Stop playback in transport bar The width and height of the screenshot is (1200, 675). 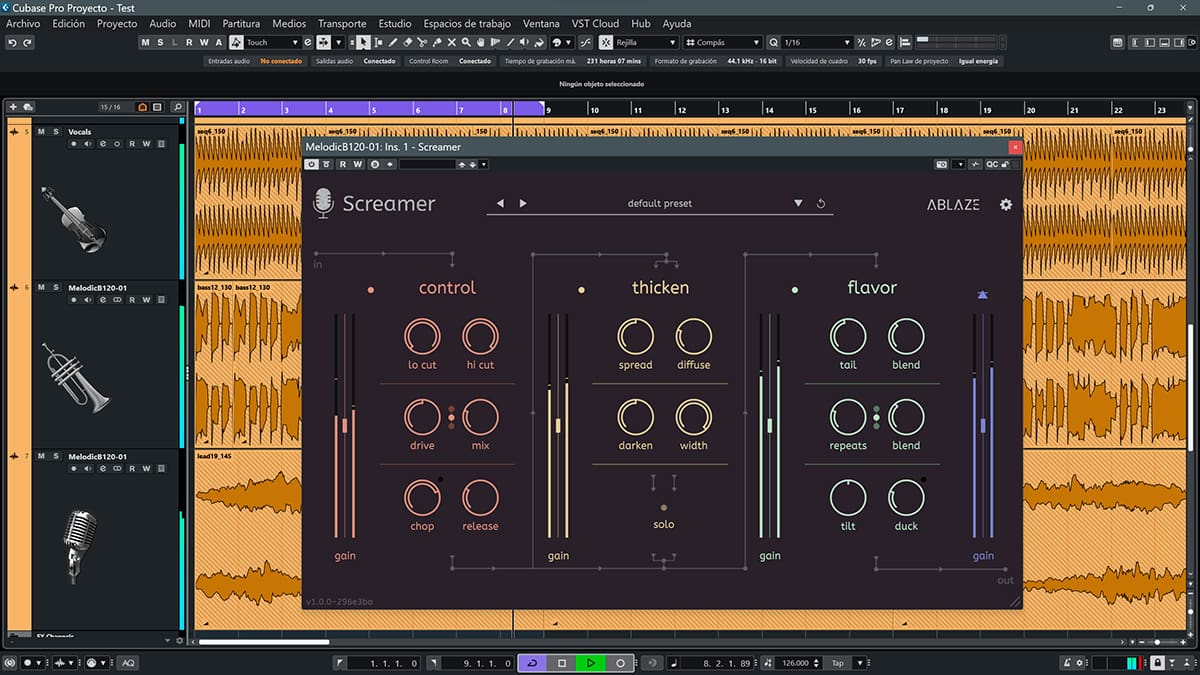point(562,663)
